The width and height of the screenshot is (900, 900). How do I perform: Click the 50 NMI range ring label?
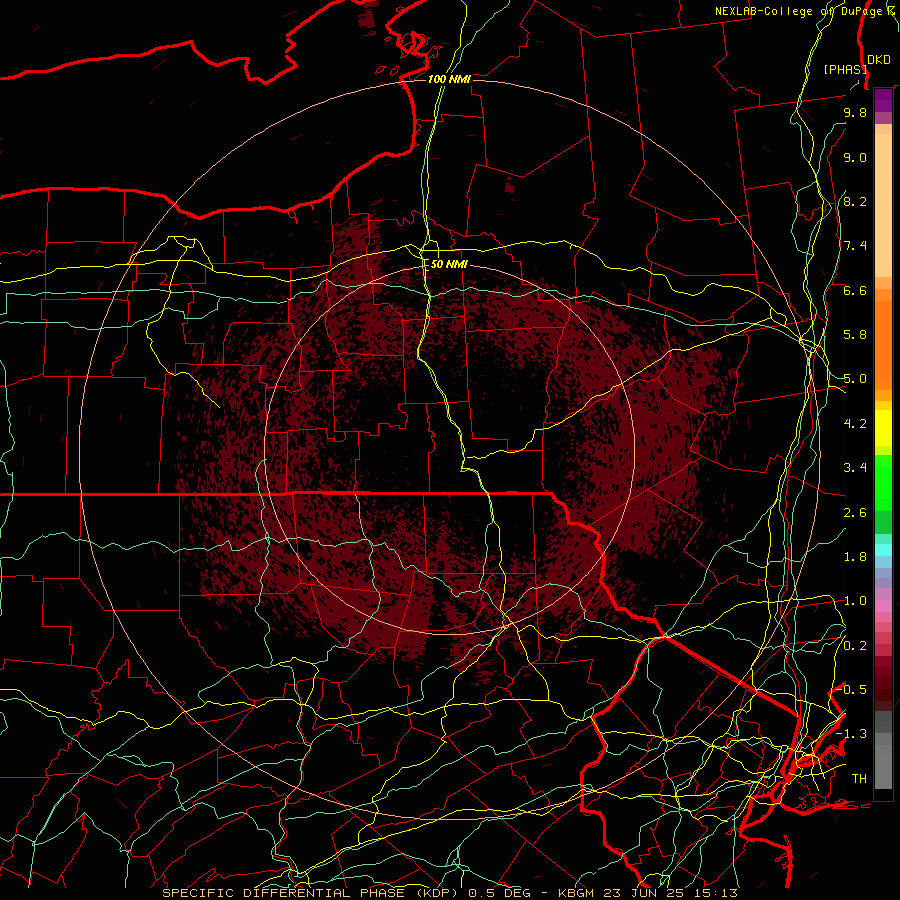pos(449,264)
